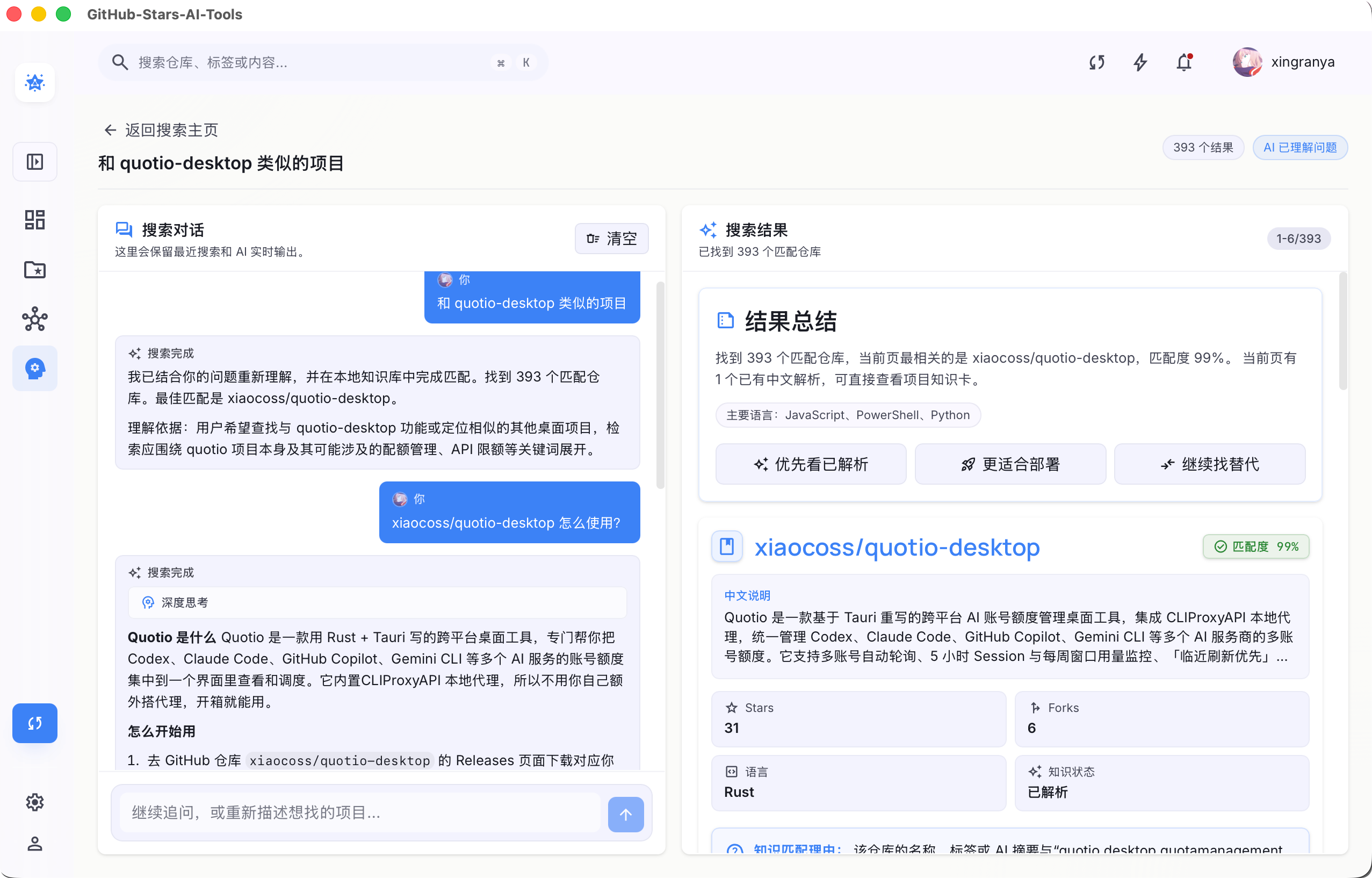Expand the 深度思考 section
Screen dimensions: 1372x878
click(377, 603)
